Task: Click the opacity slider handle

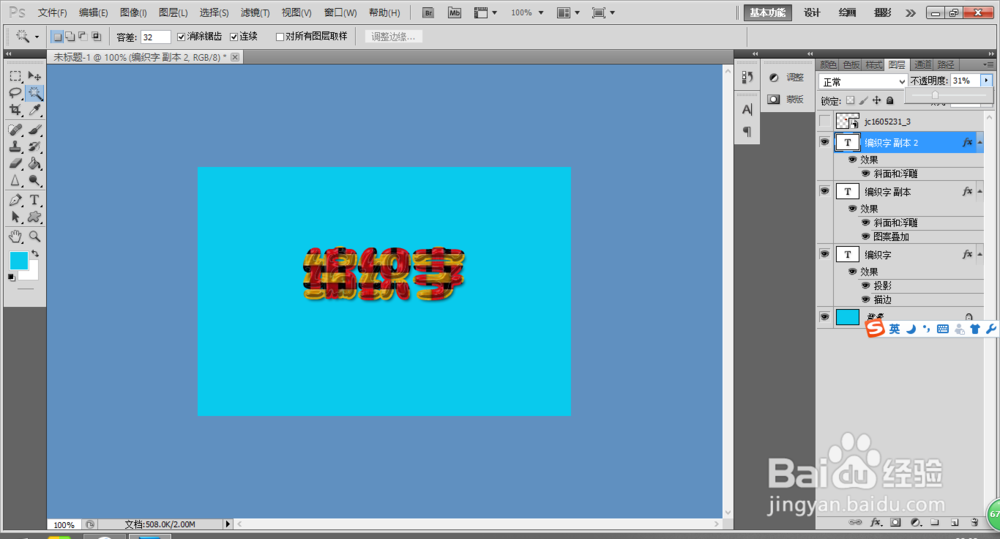Action: [935, 95]
